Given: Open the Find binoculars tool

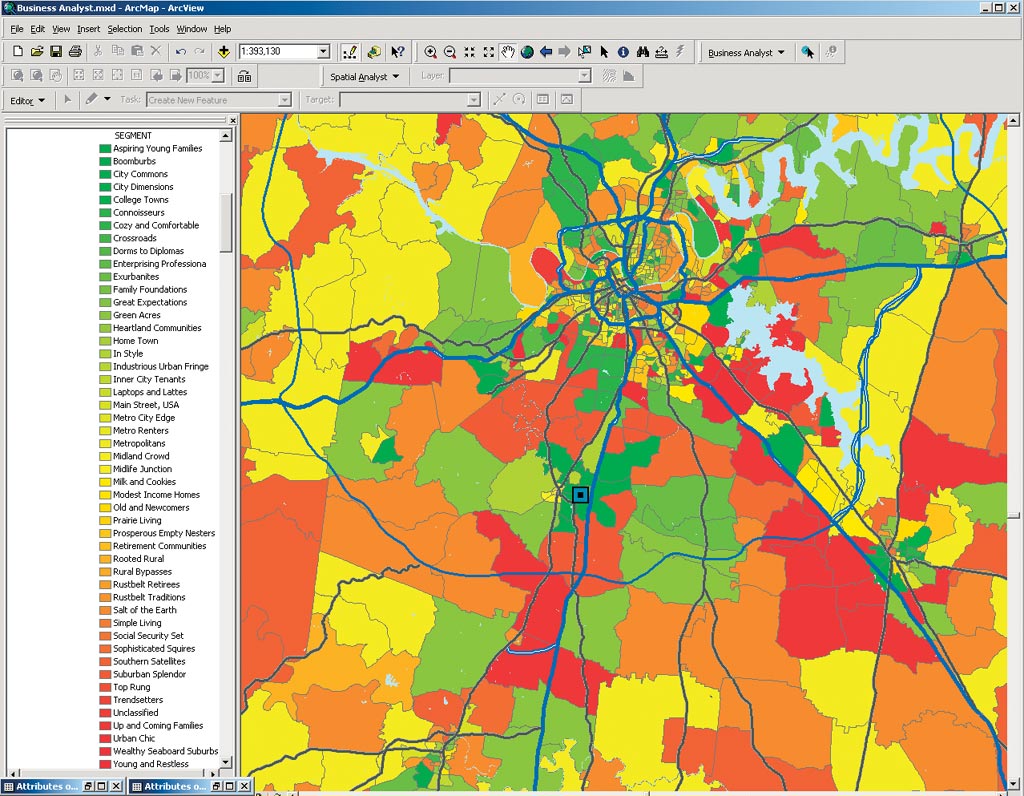Looking at the screenshot, I should tap(643, 52).
